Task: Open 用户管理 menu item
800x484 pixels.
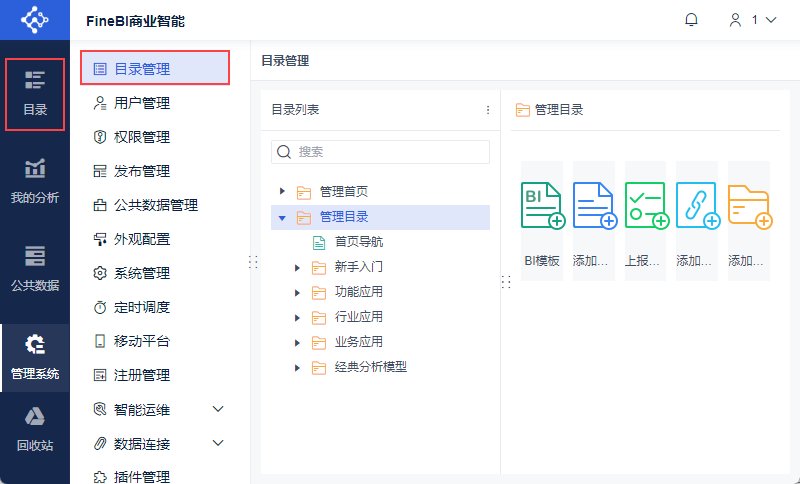Action: click(141, 103)
